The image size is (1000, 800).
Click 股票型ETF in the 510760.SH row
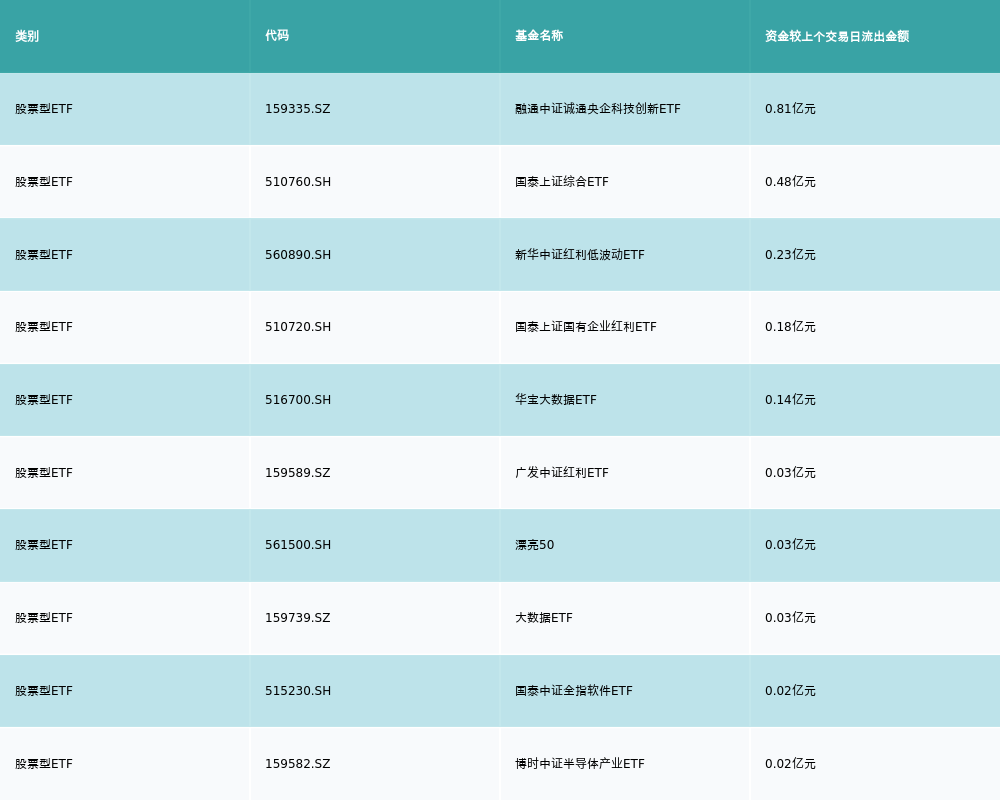click(x=44, y=182)
